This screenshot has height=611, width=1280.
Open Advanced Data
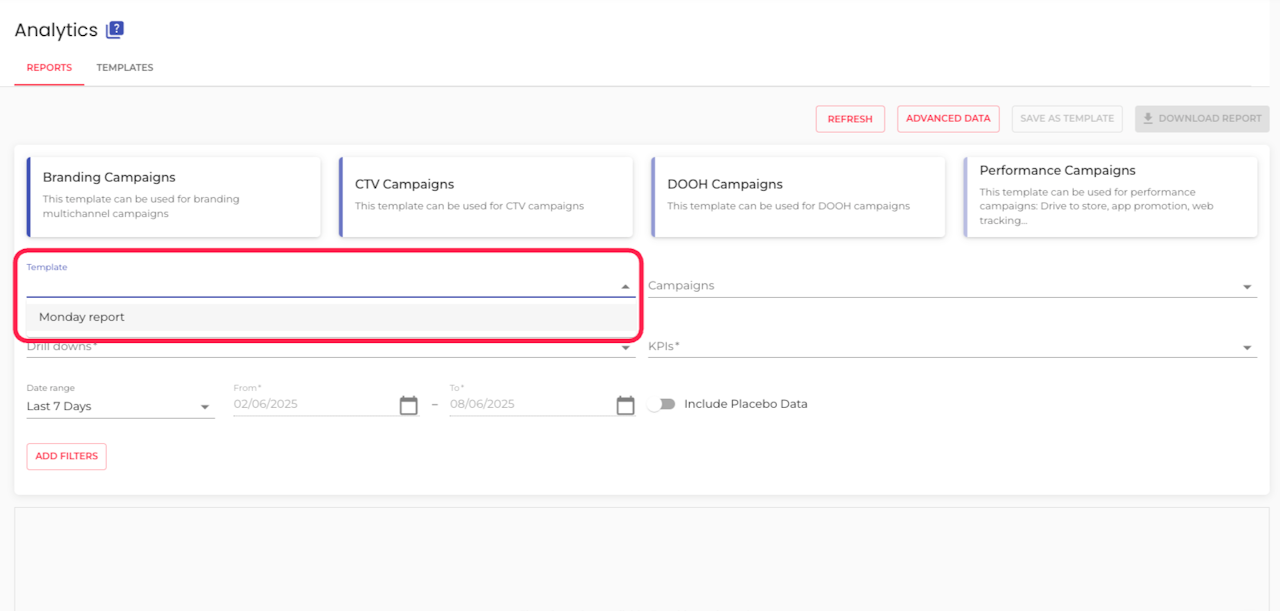(947, 119)
